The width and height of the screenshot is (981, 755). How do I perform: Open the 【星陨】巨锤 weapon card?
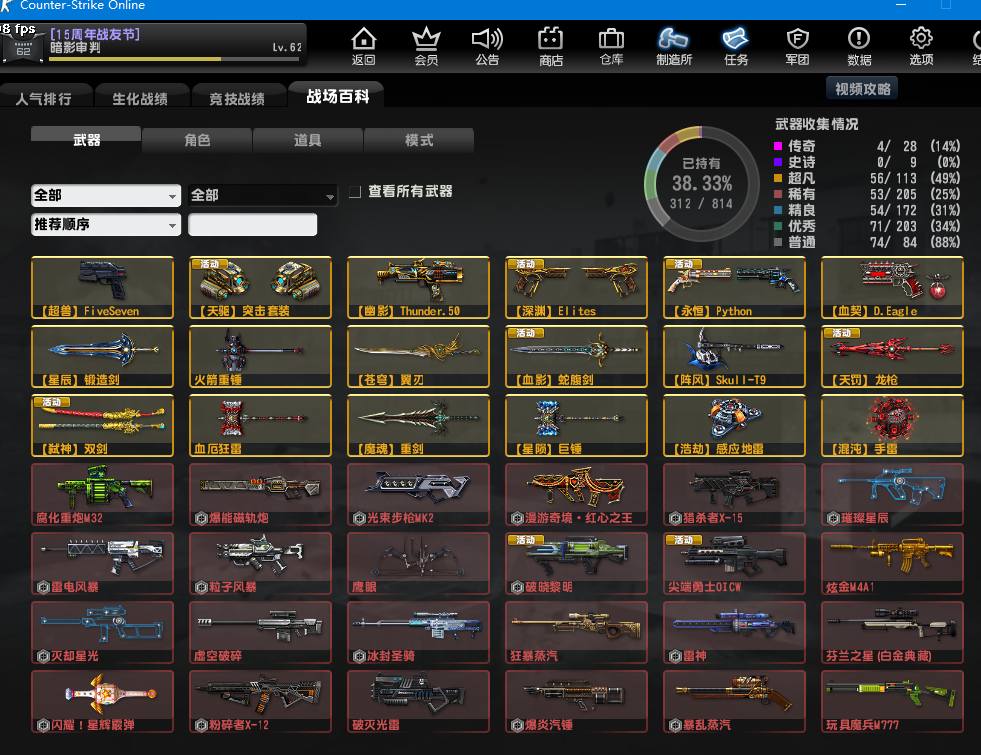point(576,425)
